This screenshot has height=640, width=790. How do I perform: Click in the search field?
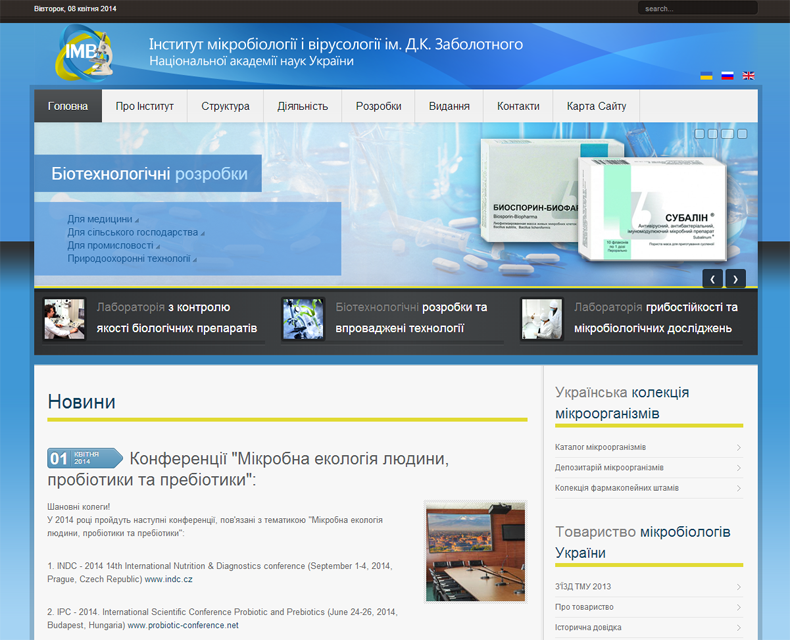tap(697, 8)
